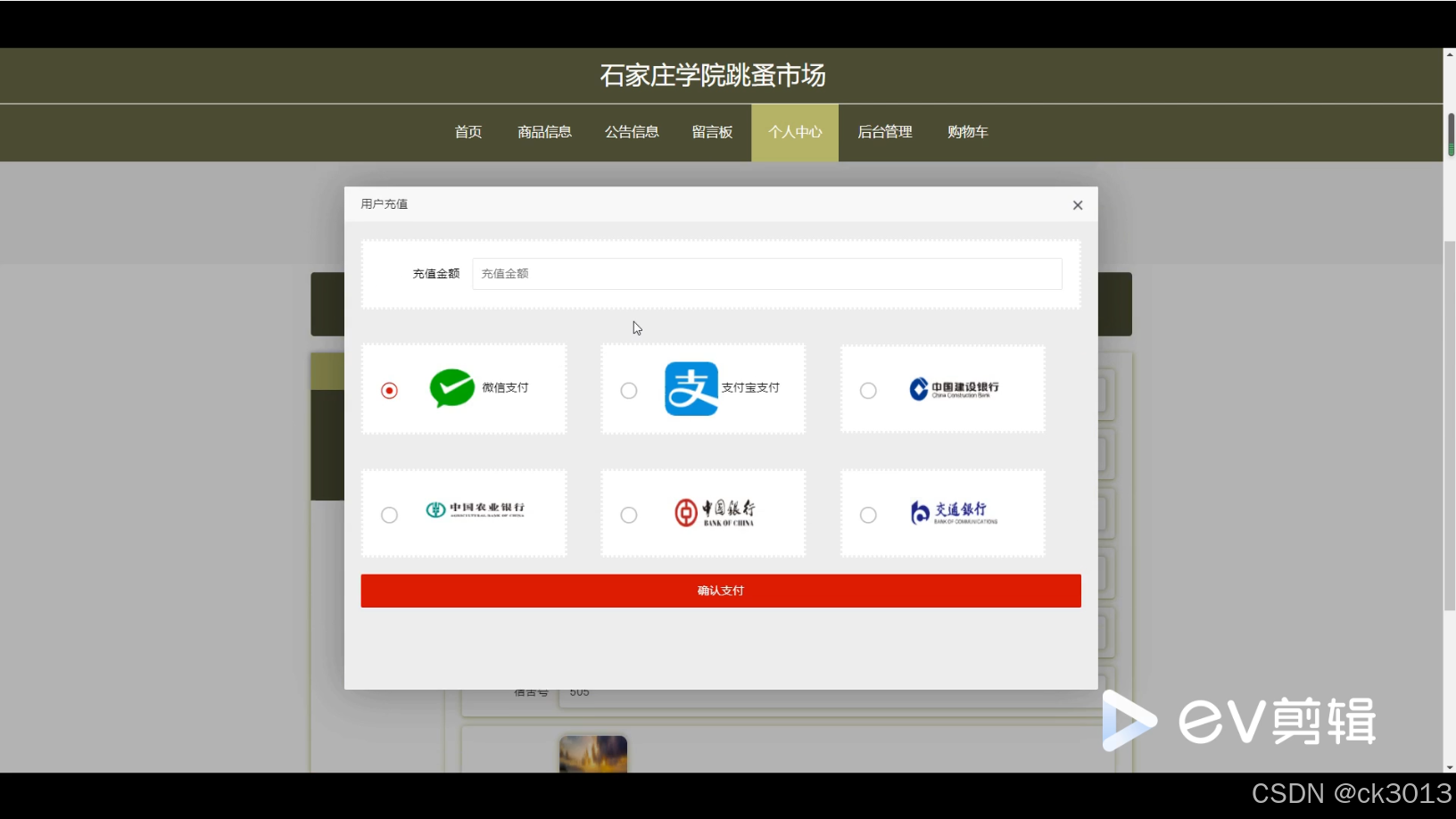The height and width of the screenshot is (819, 1456).
Task: Click the China Construction Bank logo
Action: tap(954, 389)
